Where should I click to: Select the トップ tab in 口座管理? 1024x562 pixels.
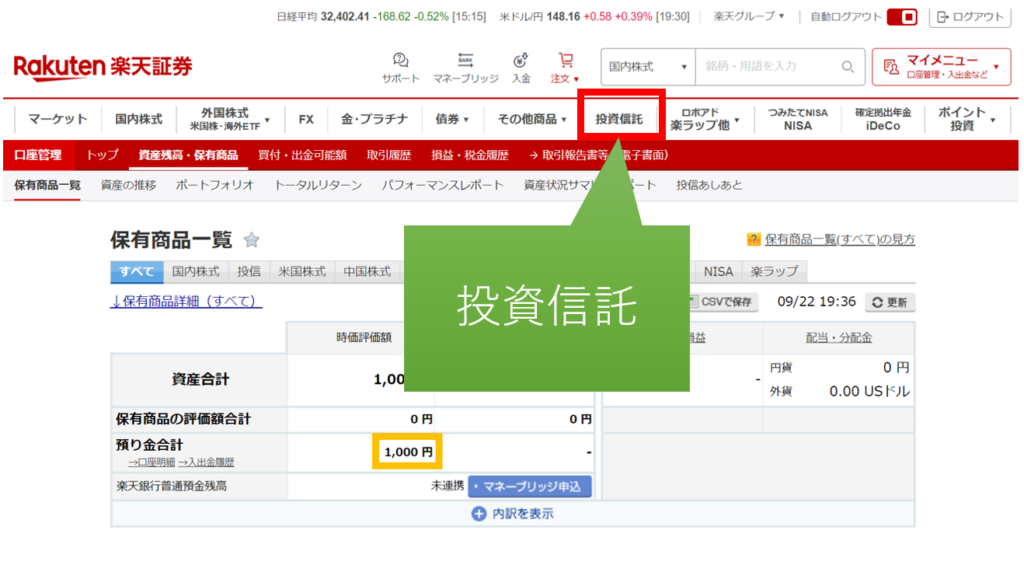pos(103,155)
